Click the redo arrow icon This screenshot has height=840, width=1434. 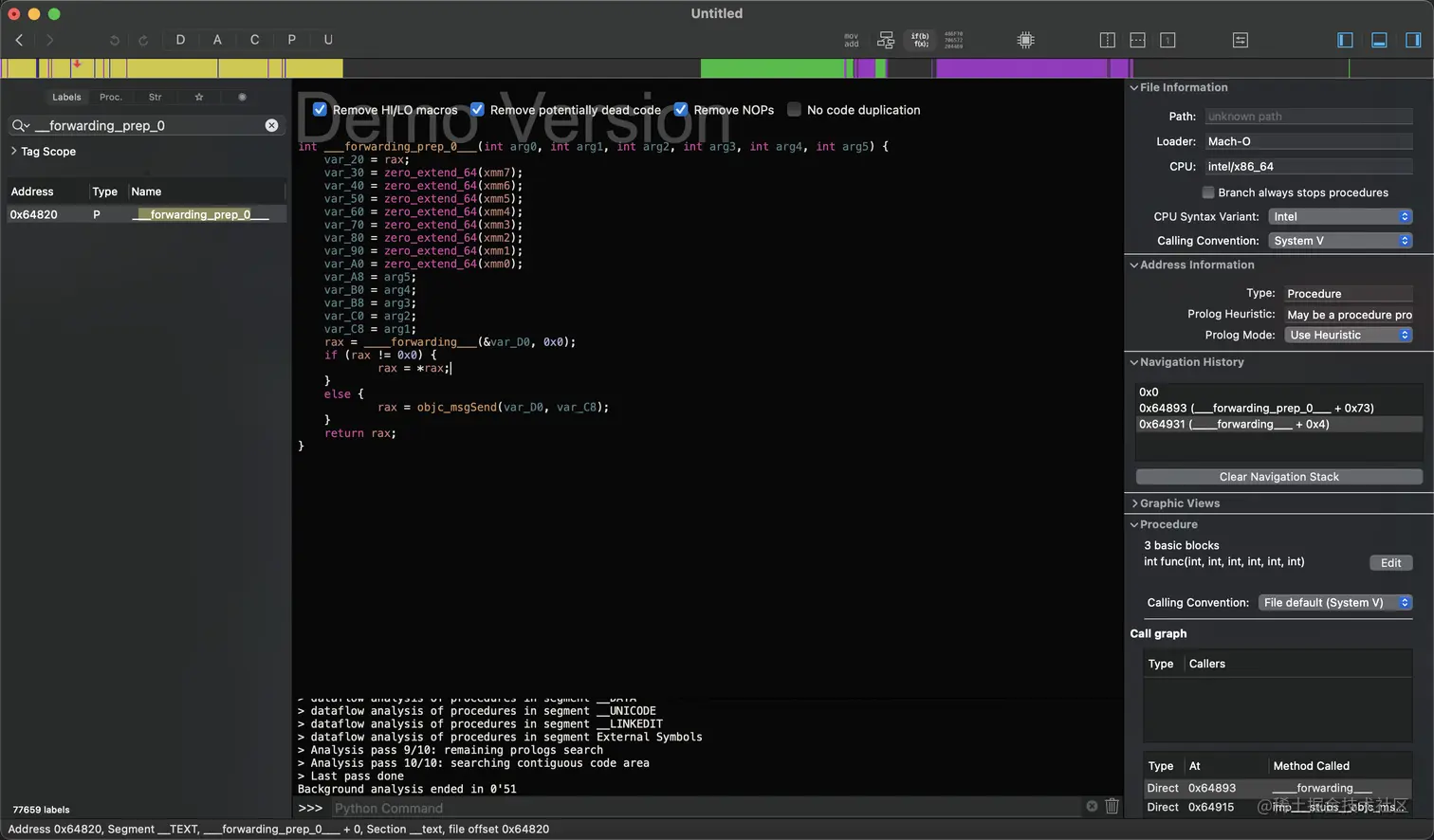pos(143,40)
